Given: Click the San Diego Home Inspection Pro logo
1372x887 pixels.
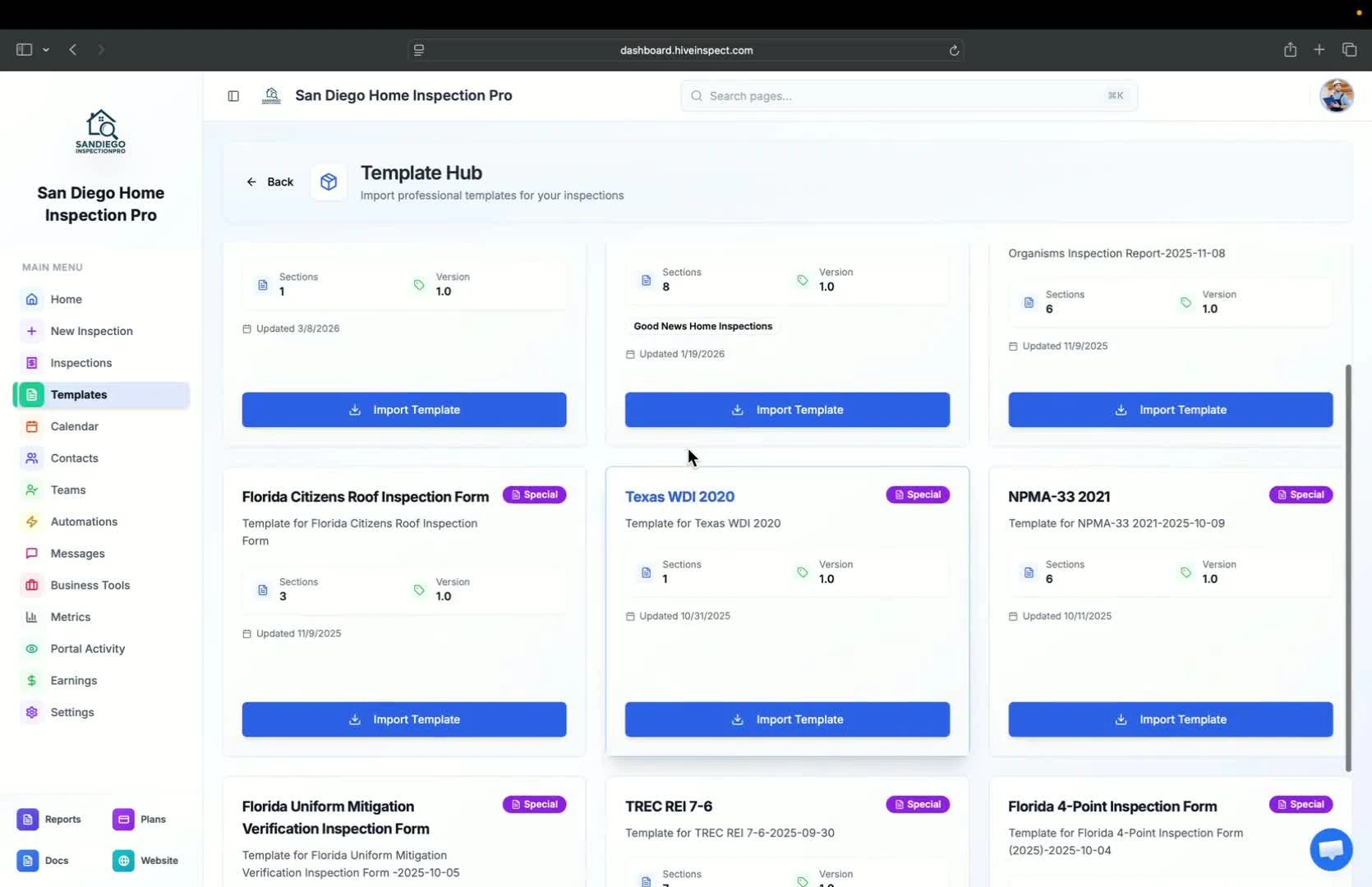Looking at the screenshot, I should (x=100, y=131).
